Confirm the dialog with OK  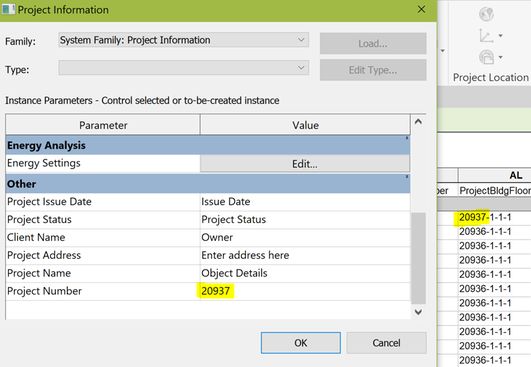point(301,343)
